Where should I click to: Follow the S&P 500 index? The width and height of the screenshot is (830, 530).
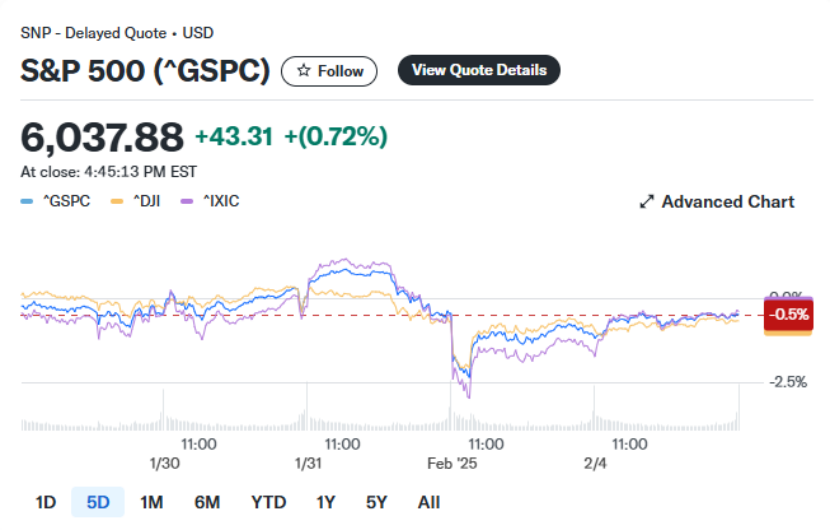(x=329, y=71)
